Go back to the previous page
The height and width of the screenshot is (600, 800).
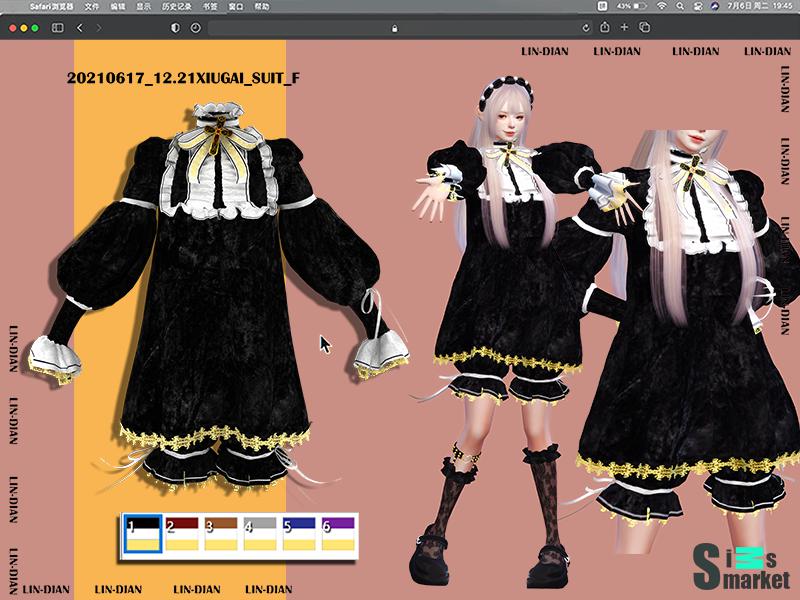79,28
